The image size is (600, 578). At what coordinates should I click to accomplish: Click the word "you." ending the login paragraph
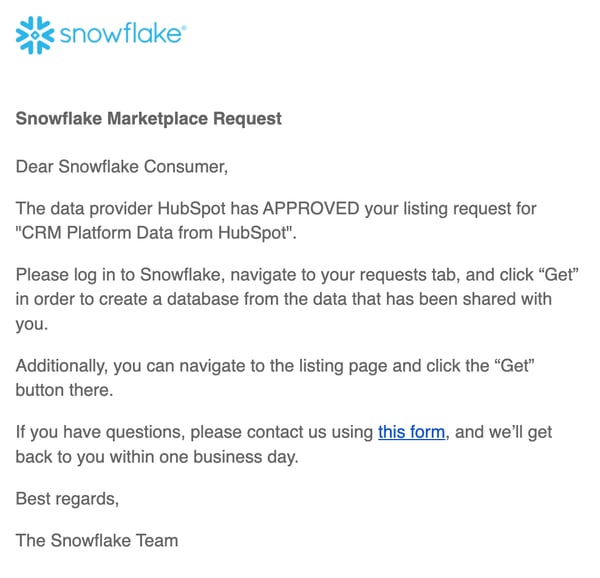point(32,324)
